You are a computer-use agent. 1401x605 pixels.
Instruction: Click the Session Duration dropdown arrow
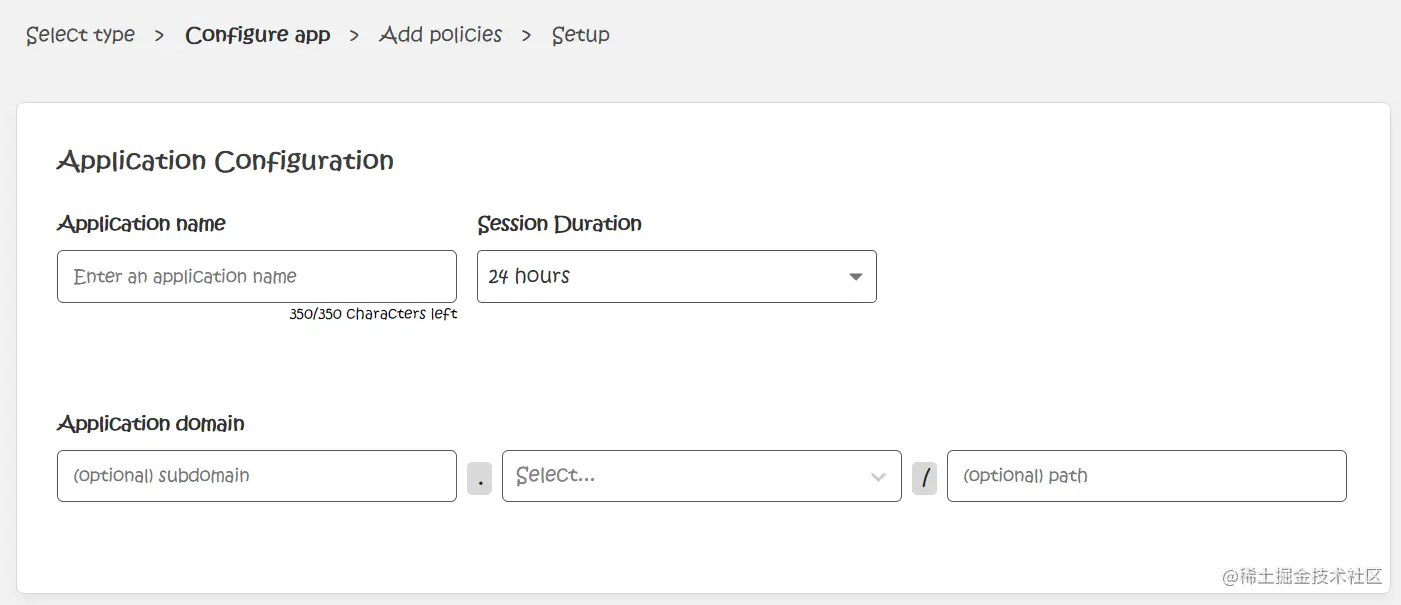855,277
